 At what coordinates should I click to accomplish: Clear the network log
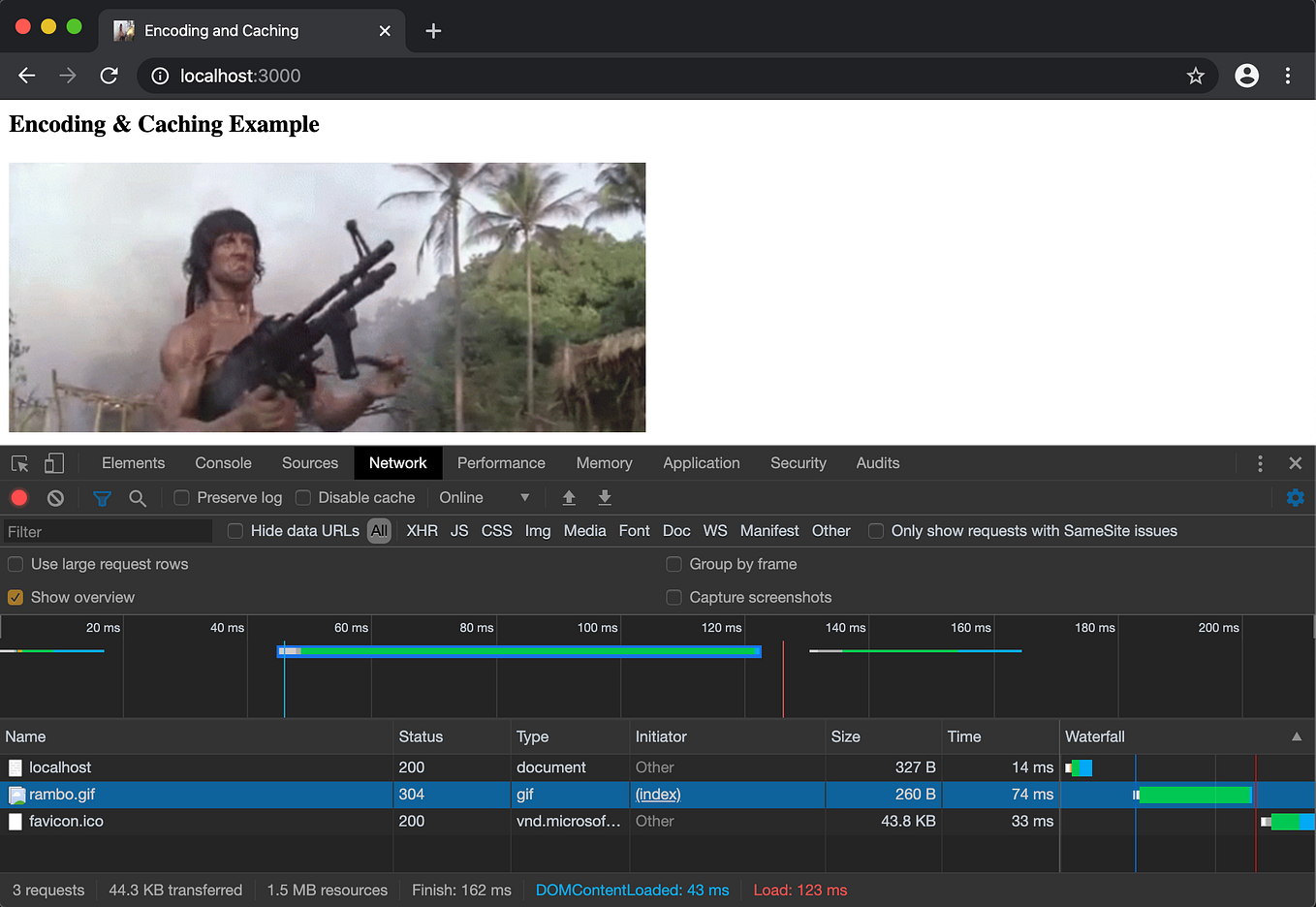click(55, 498)
